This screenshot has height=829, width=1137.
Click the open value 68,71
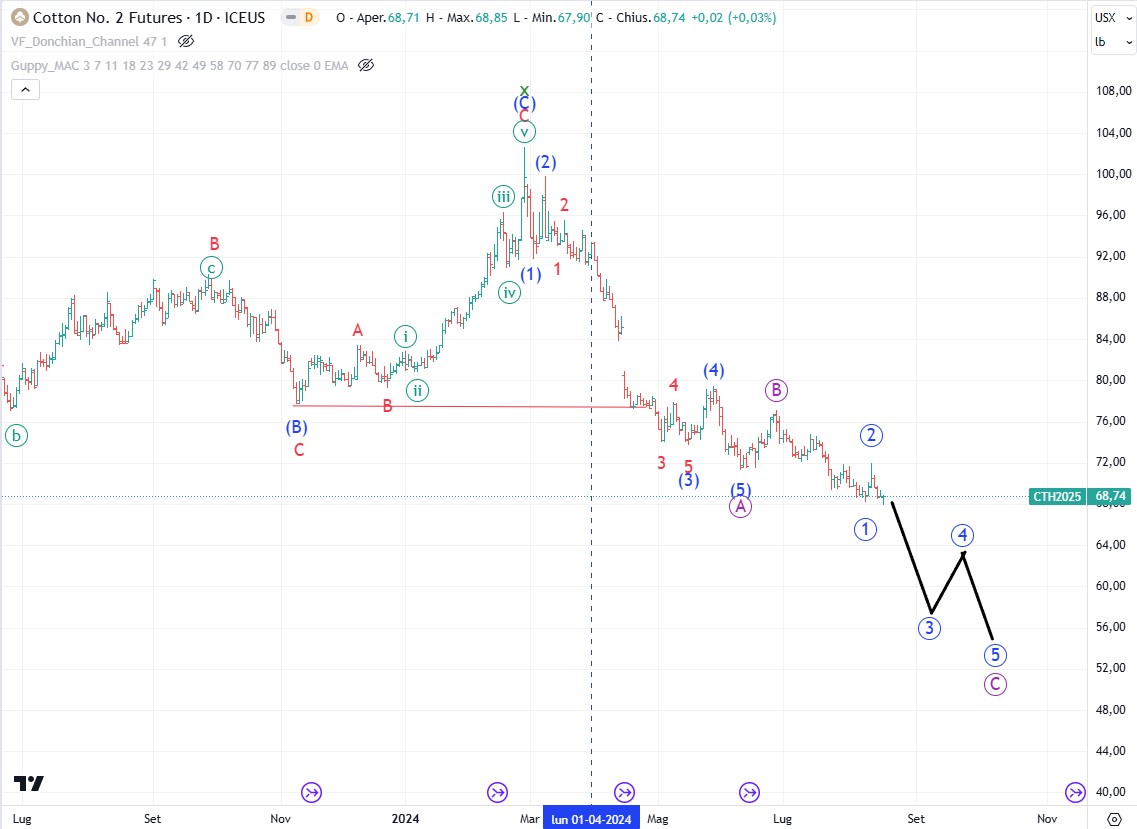[404, 17]
